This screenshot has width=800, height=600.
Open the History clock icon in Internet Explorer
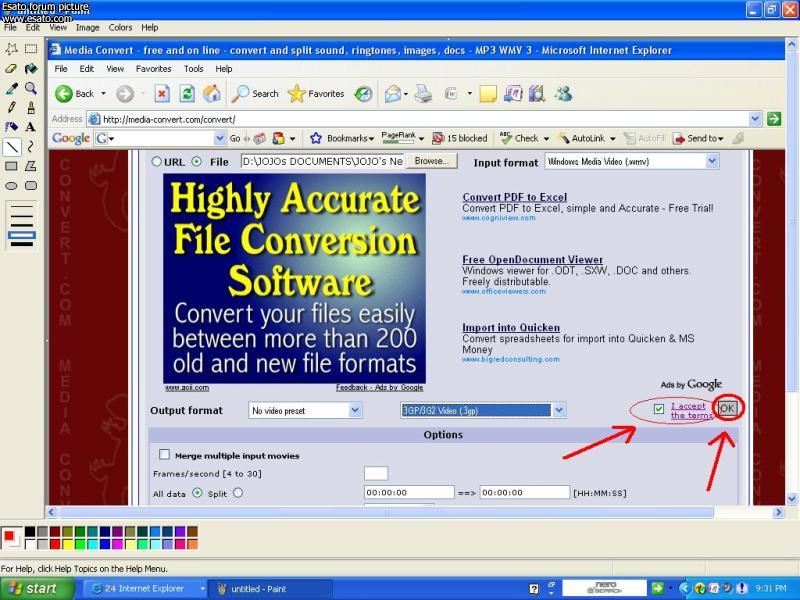[363, 94]
